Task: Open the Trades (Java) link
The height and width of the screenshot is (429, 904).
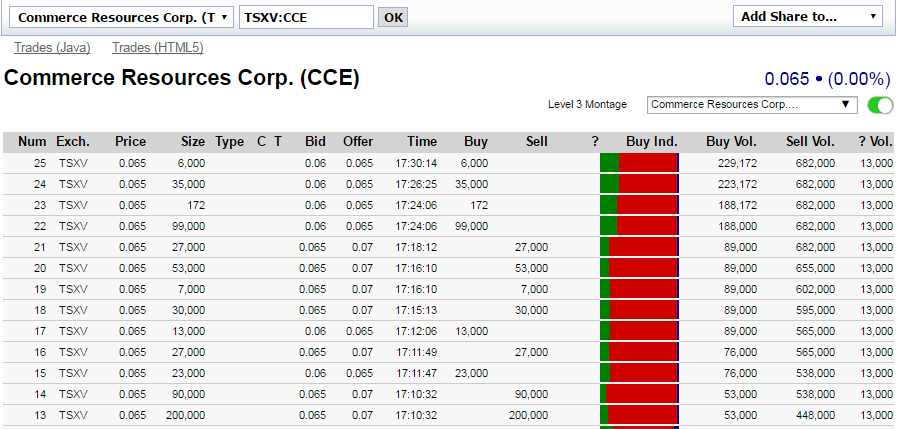Action: [x=52, y=47]
